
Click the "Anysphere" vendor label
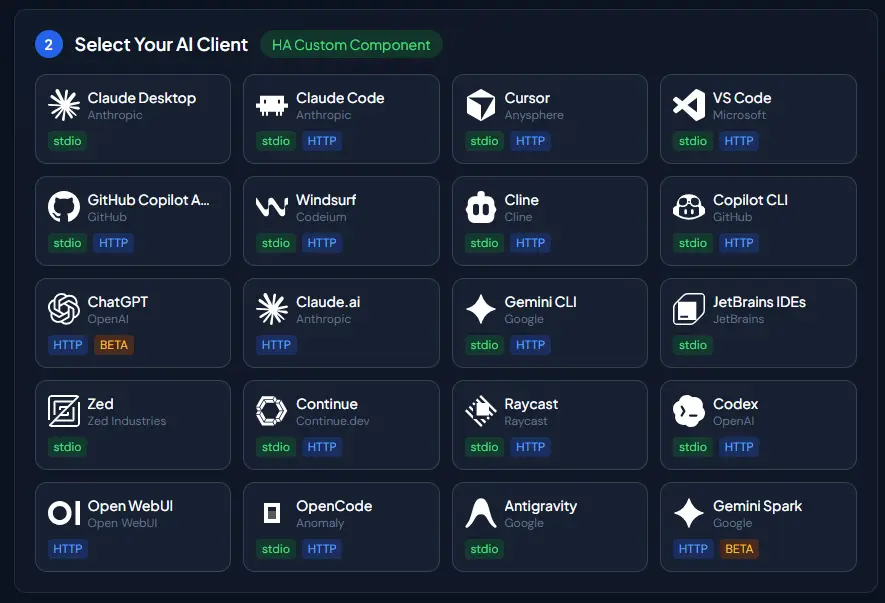[534, 115]
